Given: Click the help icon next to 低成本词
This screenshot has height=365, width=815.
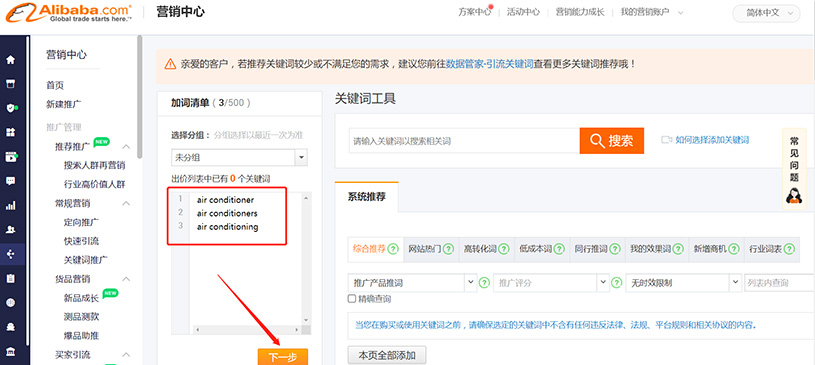Looking at the screenshot, I should pos(559,249).
